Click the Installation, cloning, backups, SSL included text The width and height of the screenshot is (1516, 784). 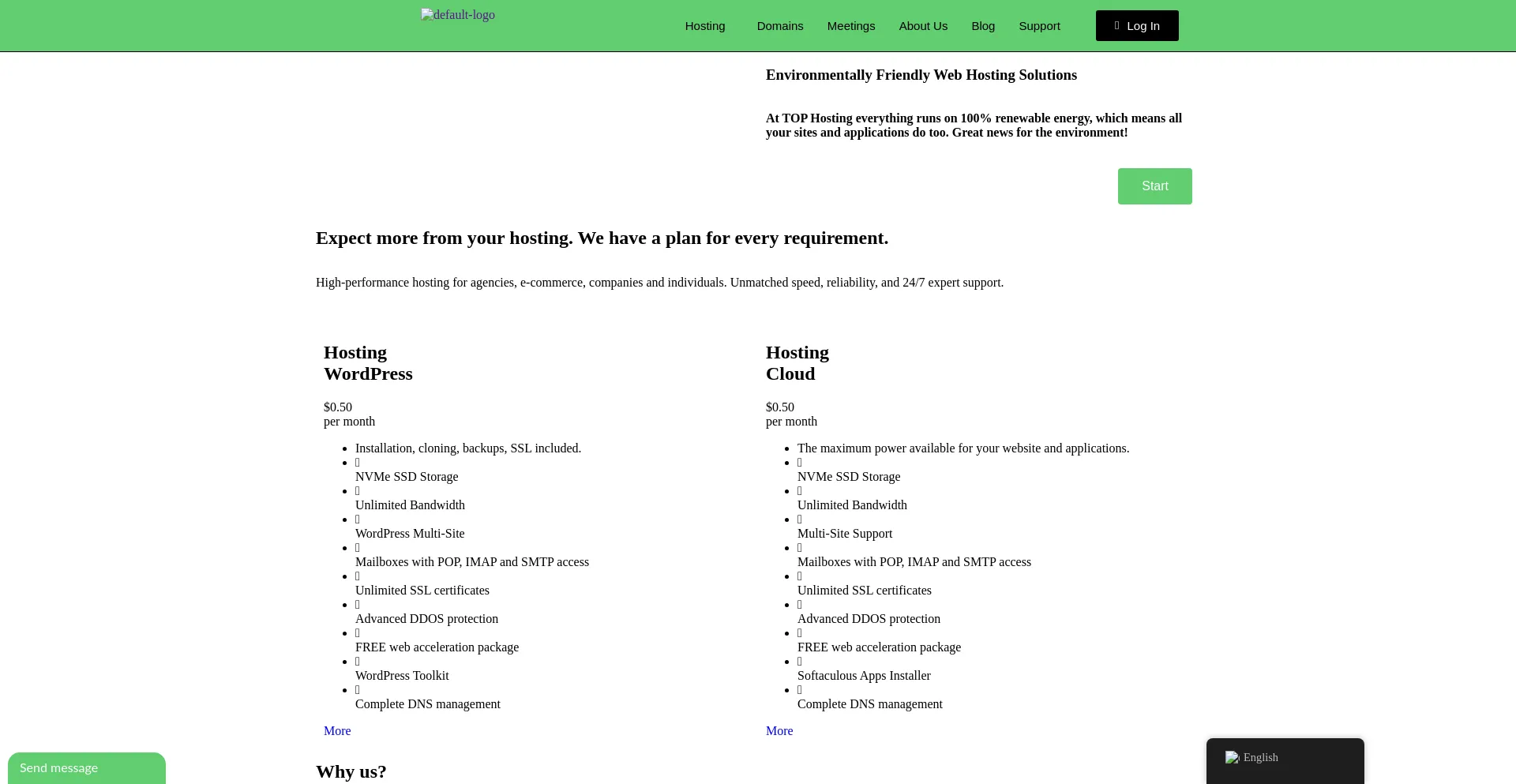click(x=468, y=448)
